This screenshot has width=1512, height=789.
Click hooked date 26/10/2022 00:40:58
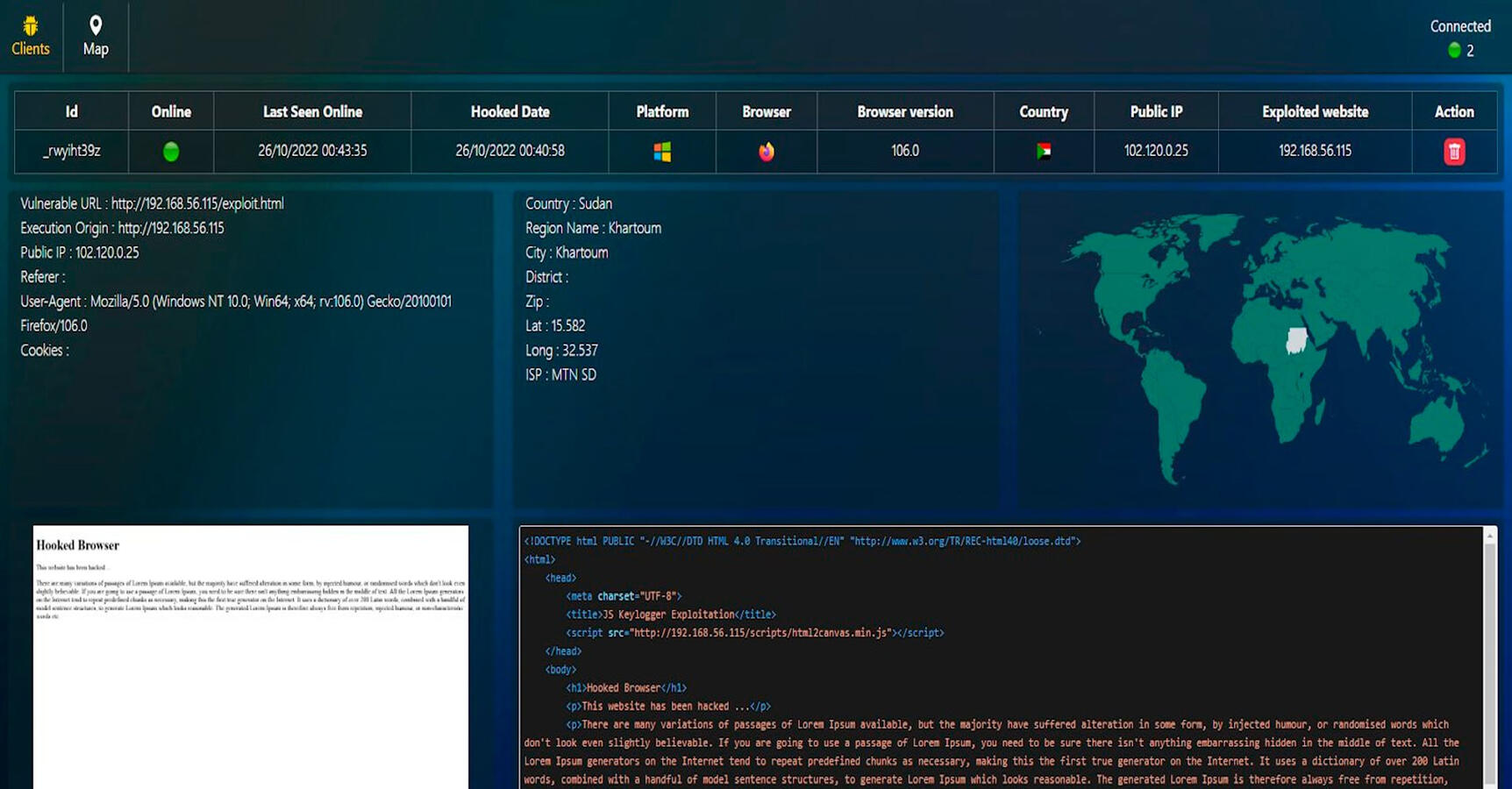(510, 151)
